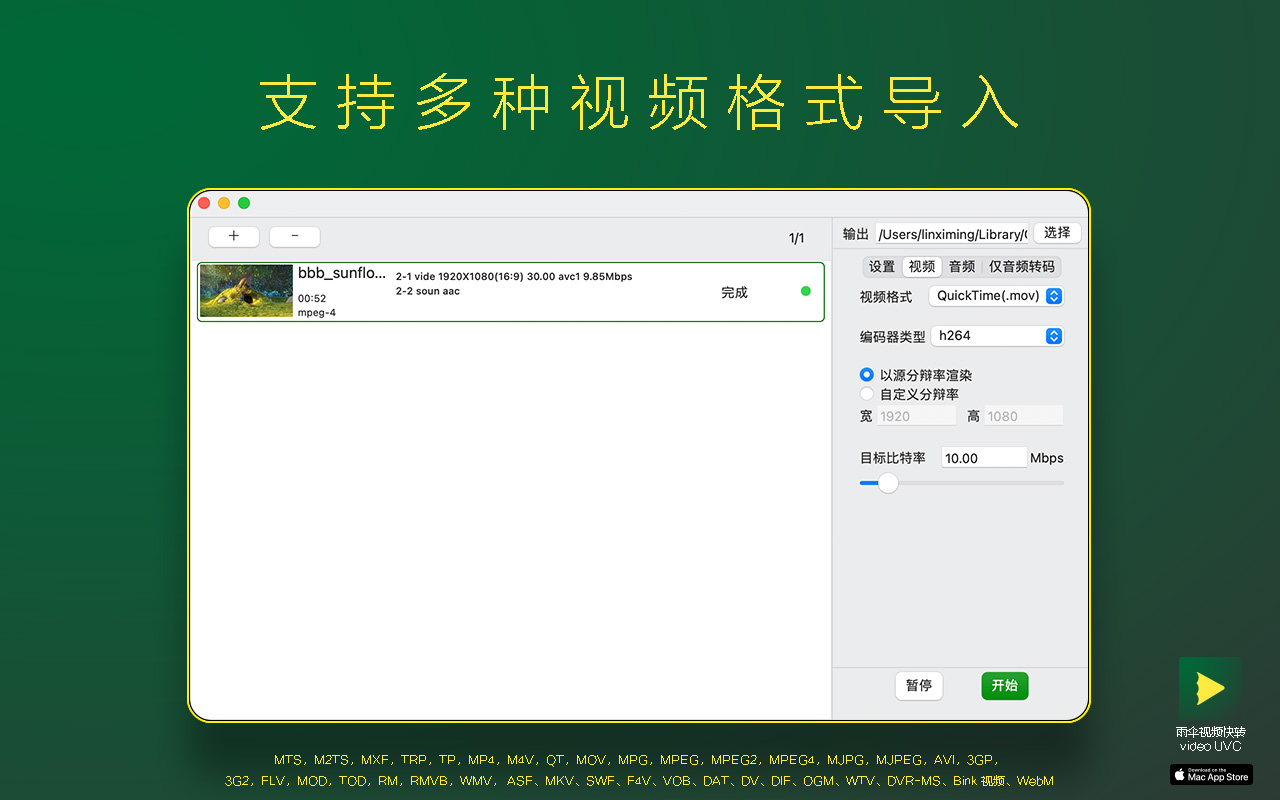Select the custom resolution radio button
Viewport: 1280px width, 800px height.
[867, 394]
